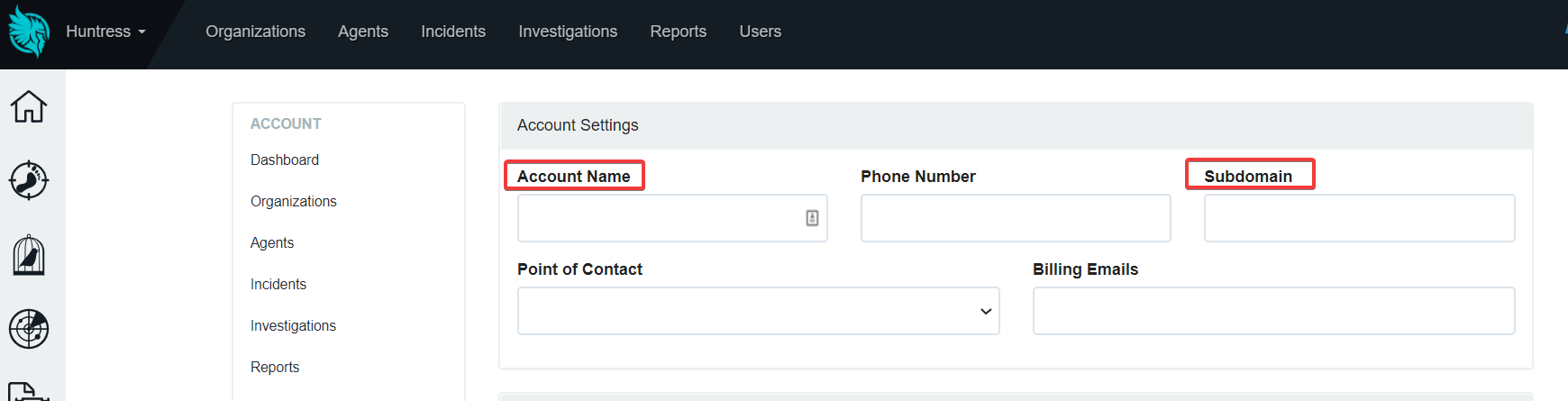Open Organizations in the top navigation
This screenshot has height=401, width=1568.
tap(255, 32)
